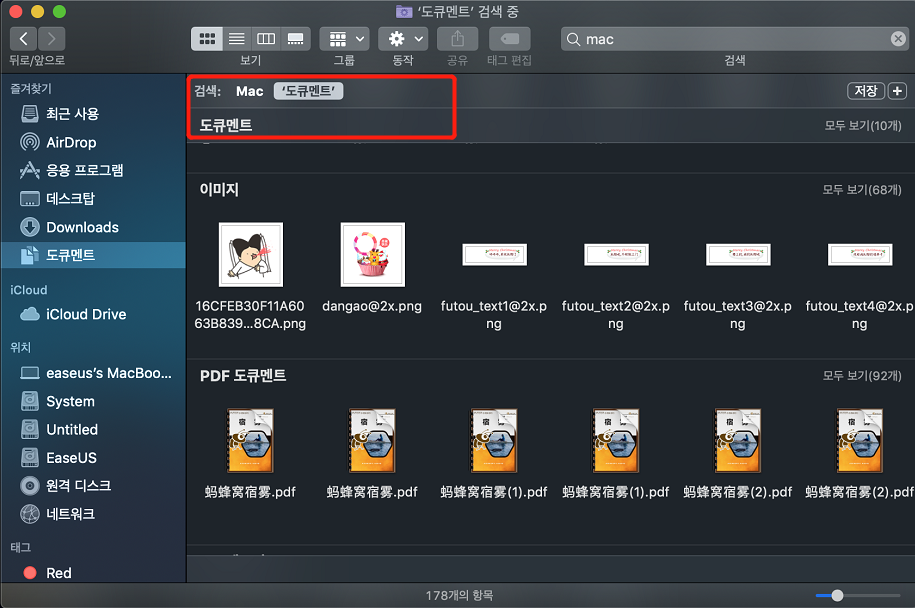Open iCloud Drive in the sidebar
This screenshot has width=915, height=608.
coord(86,314)
